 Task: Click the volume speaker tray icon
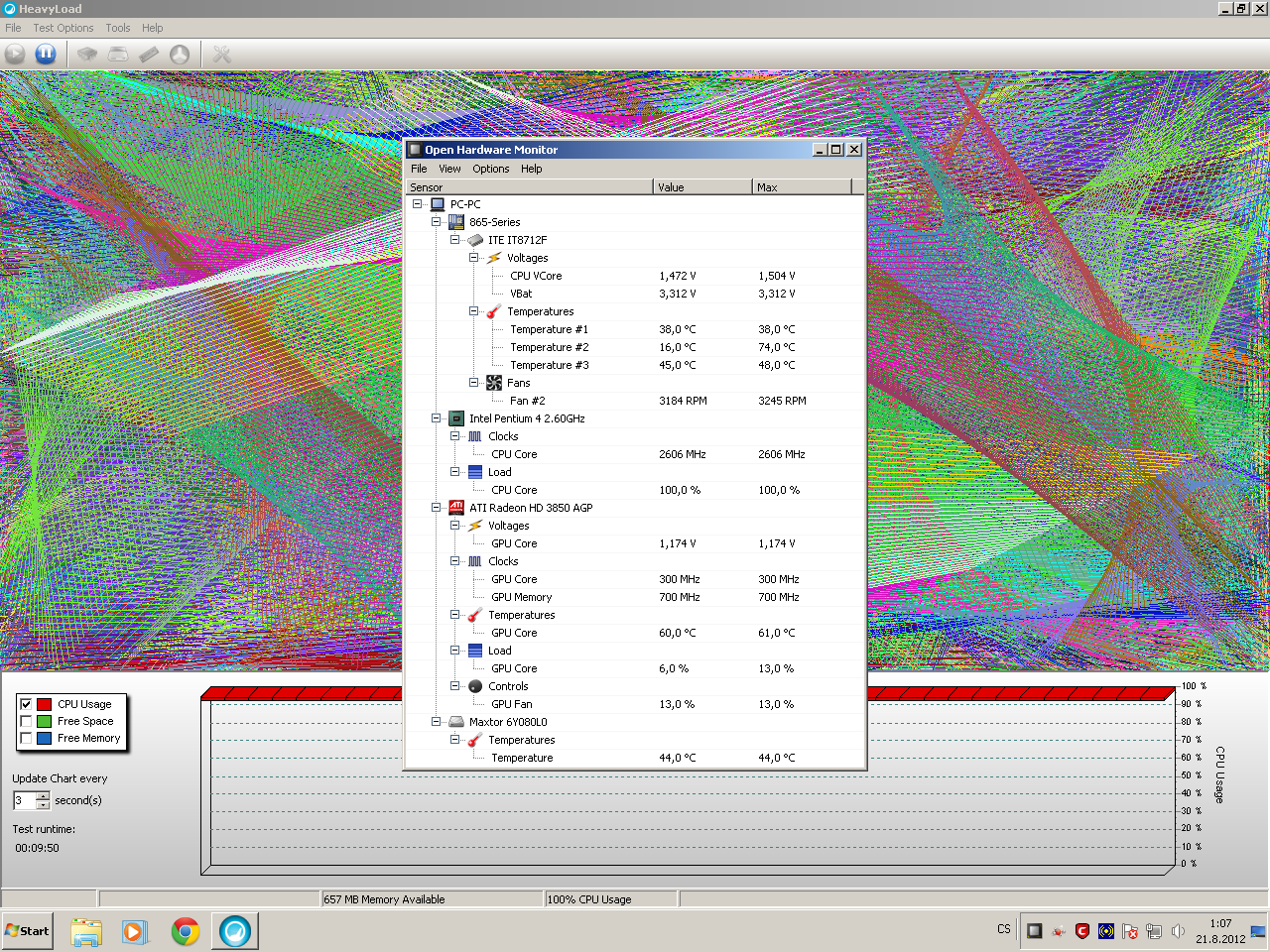[x=1178, y=931]
